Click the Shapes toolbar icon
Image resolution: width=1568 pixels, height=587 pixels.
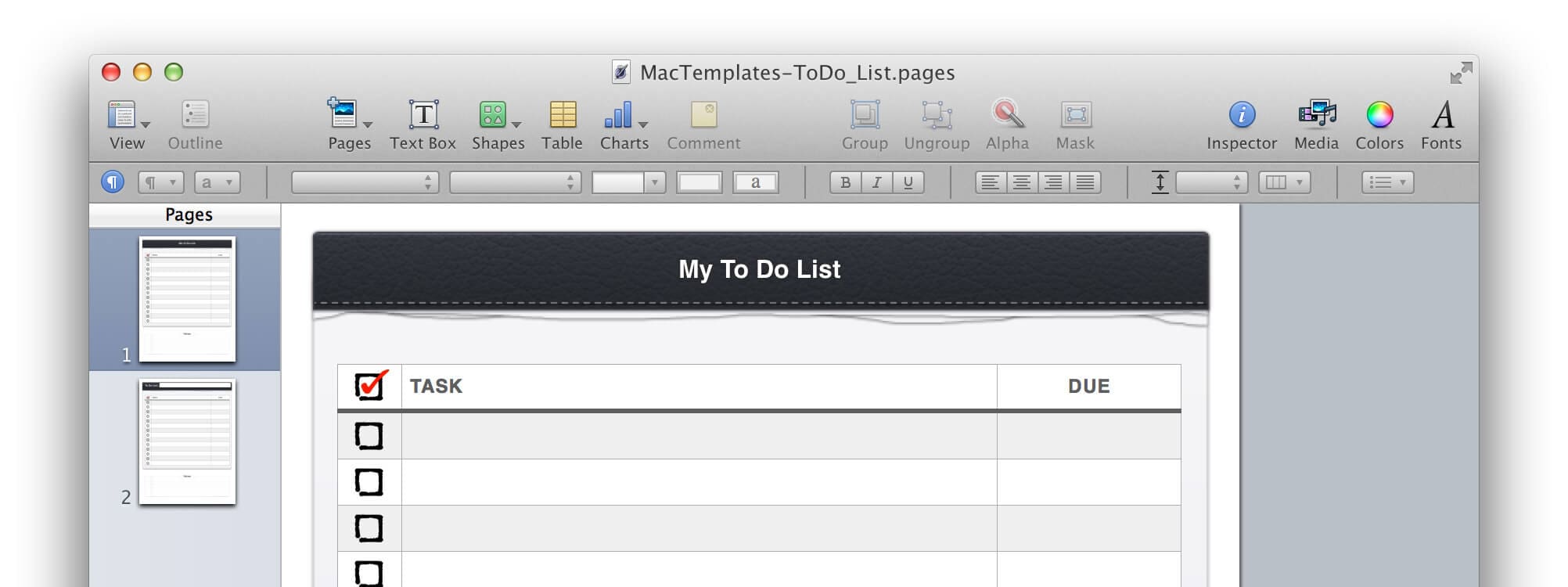click(493, 115)
